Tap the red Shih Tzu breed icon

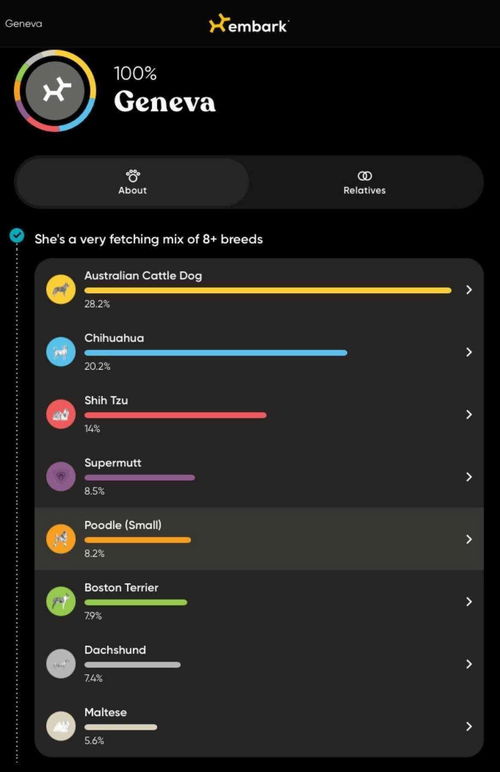61,414
